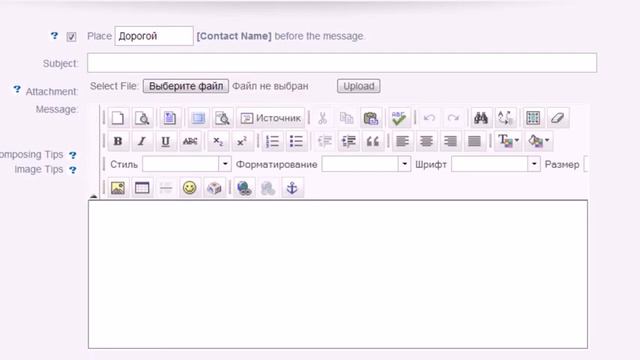Click the Insert Table icon
The height and width of the screenshot is (360, 640).
(142, 188)
